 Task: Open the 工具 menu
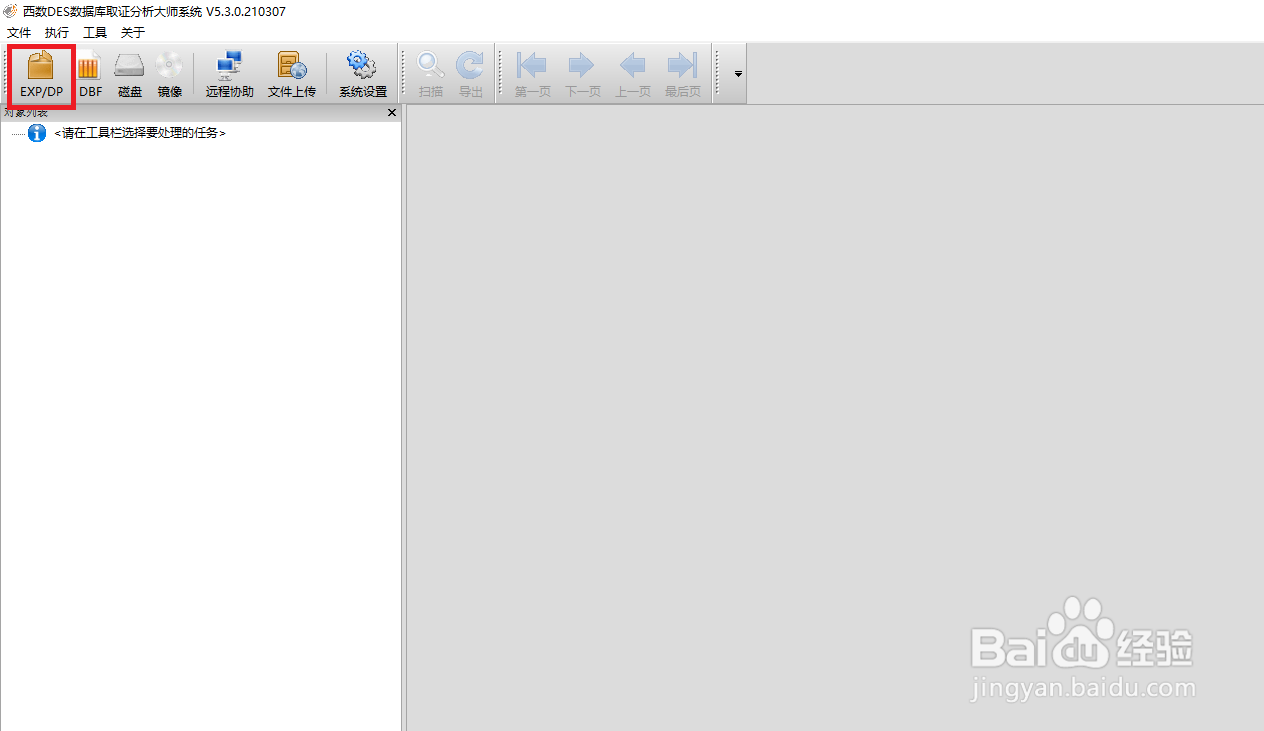pos(95,32)
